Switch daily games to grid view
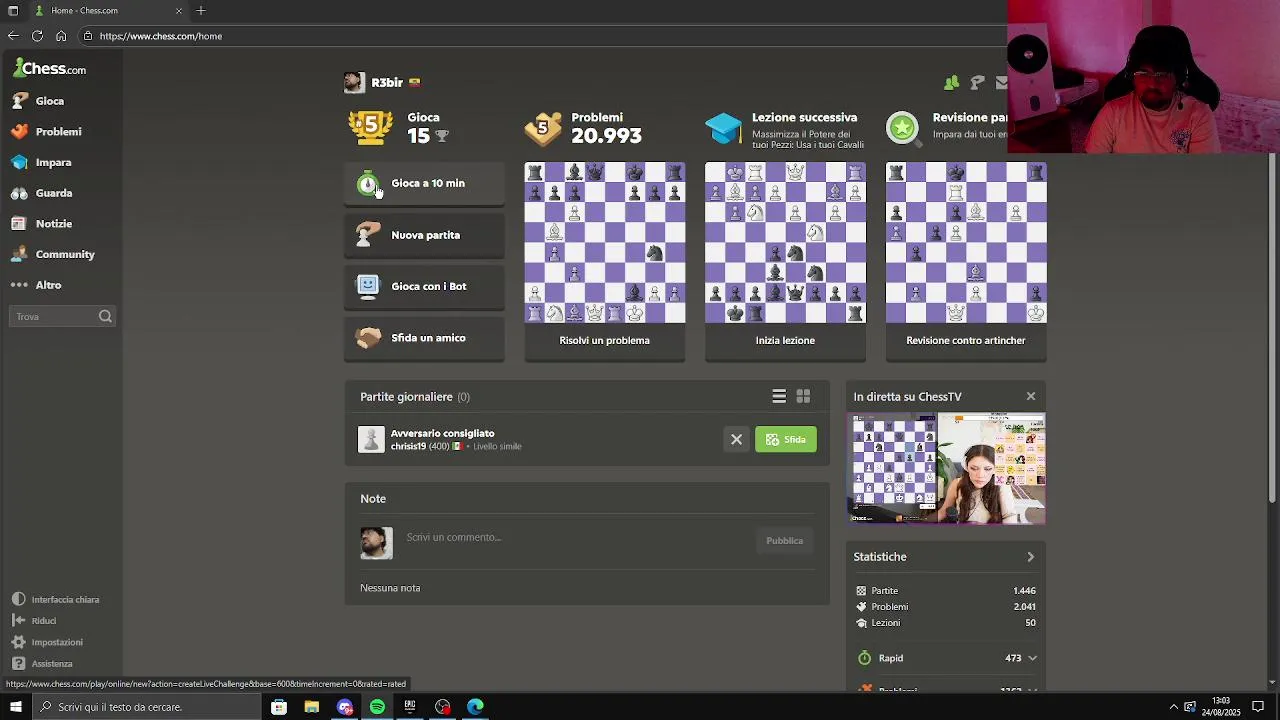This screenshot has height=720, width=1280. coord(803,397)
